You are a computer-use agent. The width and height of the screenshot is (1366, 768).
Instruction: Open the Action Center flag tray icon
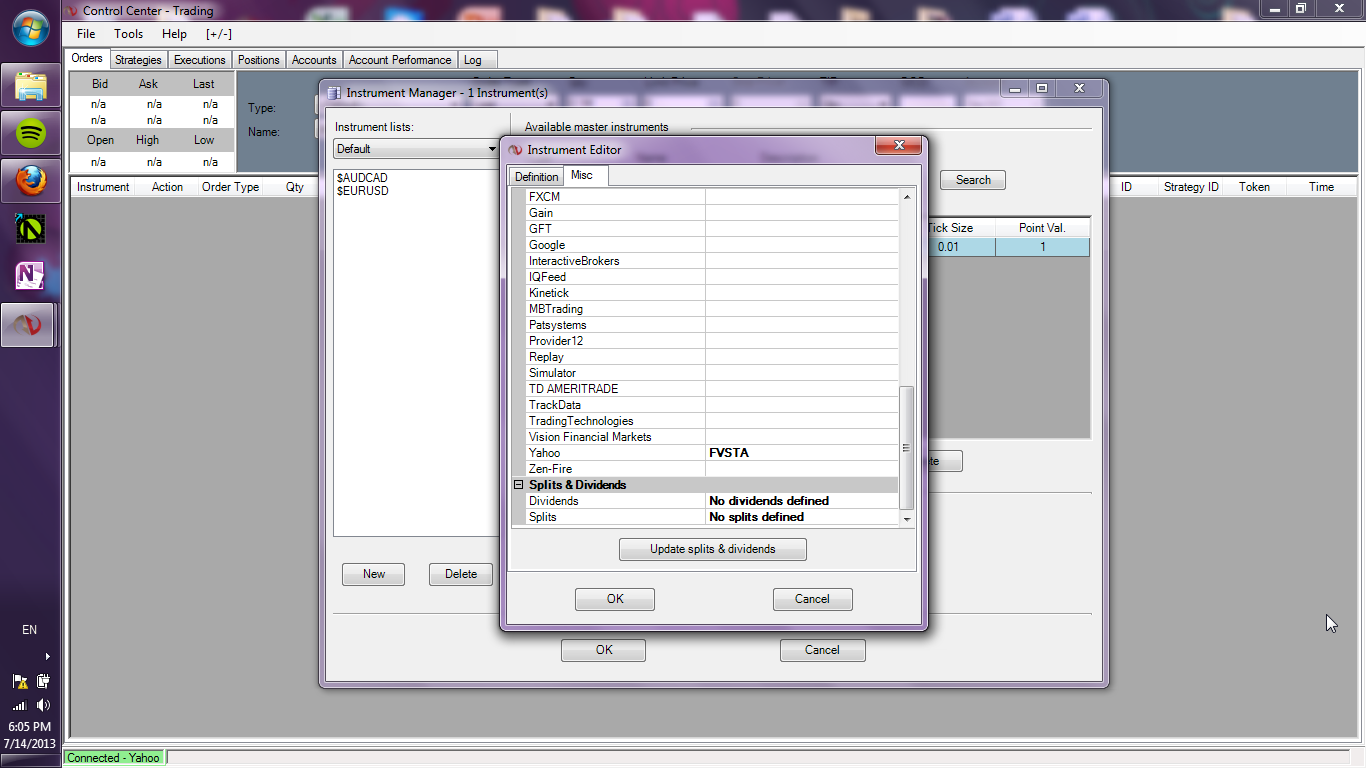[20, 682]
